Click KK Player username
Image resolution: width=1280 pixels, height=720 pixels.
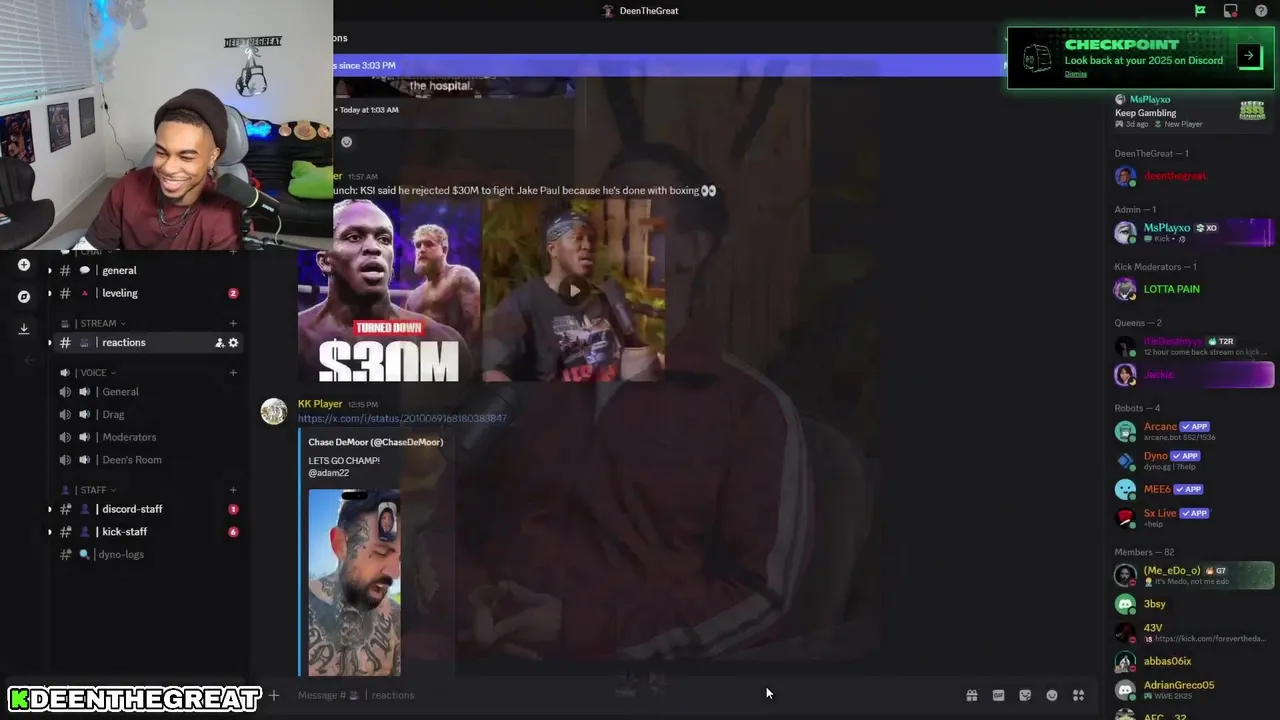pos(320,404)
